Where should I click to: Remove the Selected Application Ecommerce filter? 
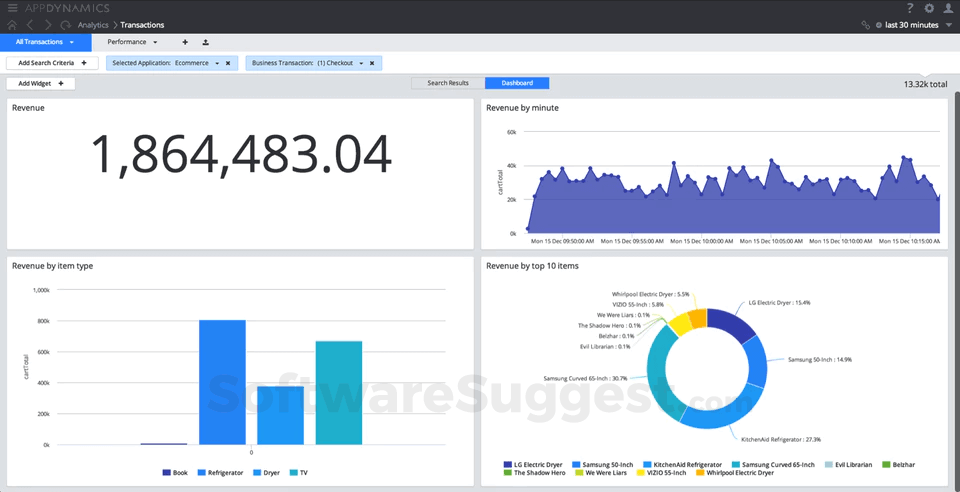[x=228, y=63]
